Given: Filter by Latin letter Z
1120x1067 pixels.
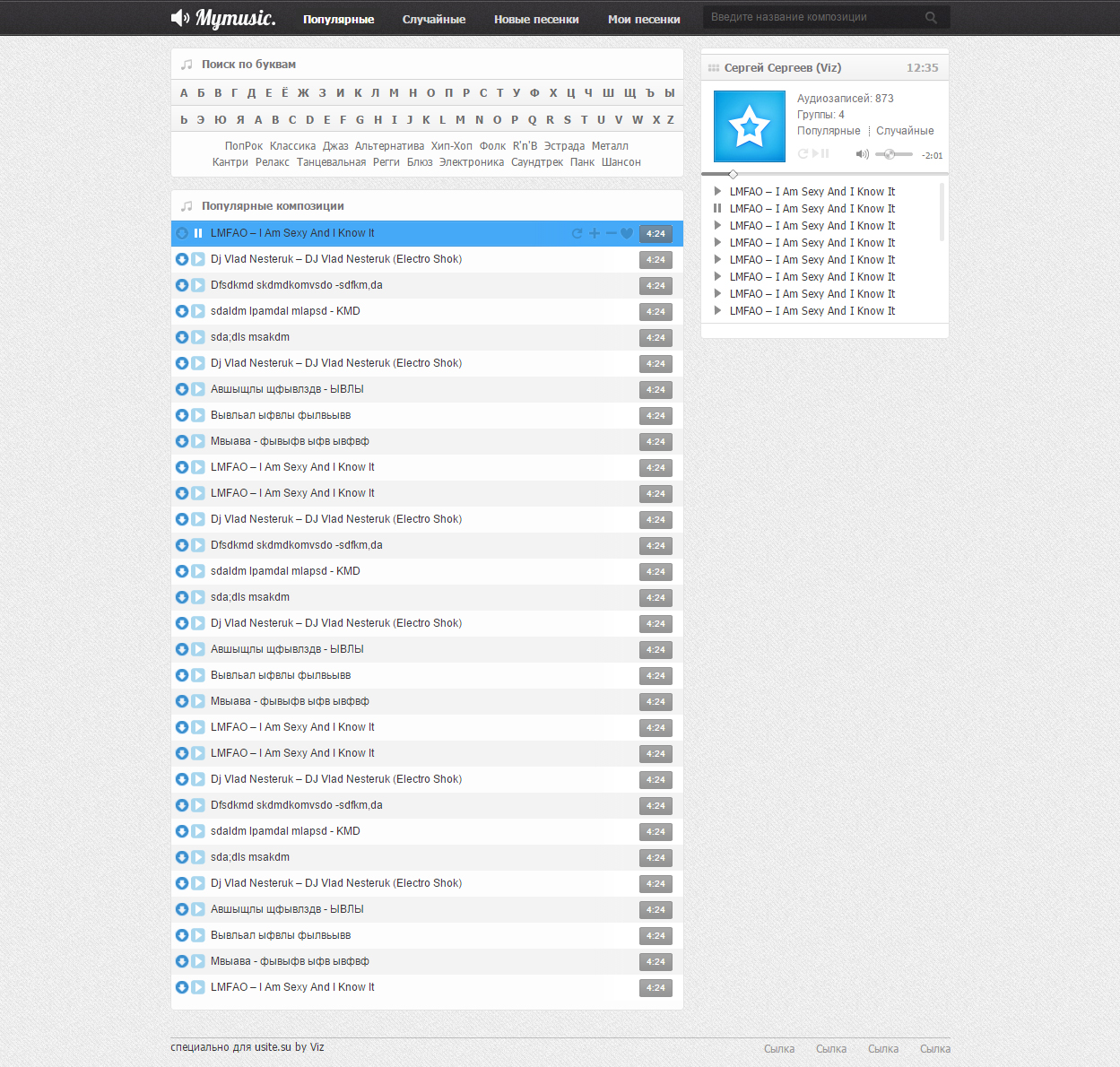Looking at the screenshot, I should [x=670, y=120].
